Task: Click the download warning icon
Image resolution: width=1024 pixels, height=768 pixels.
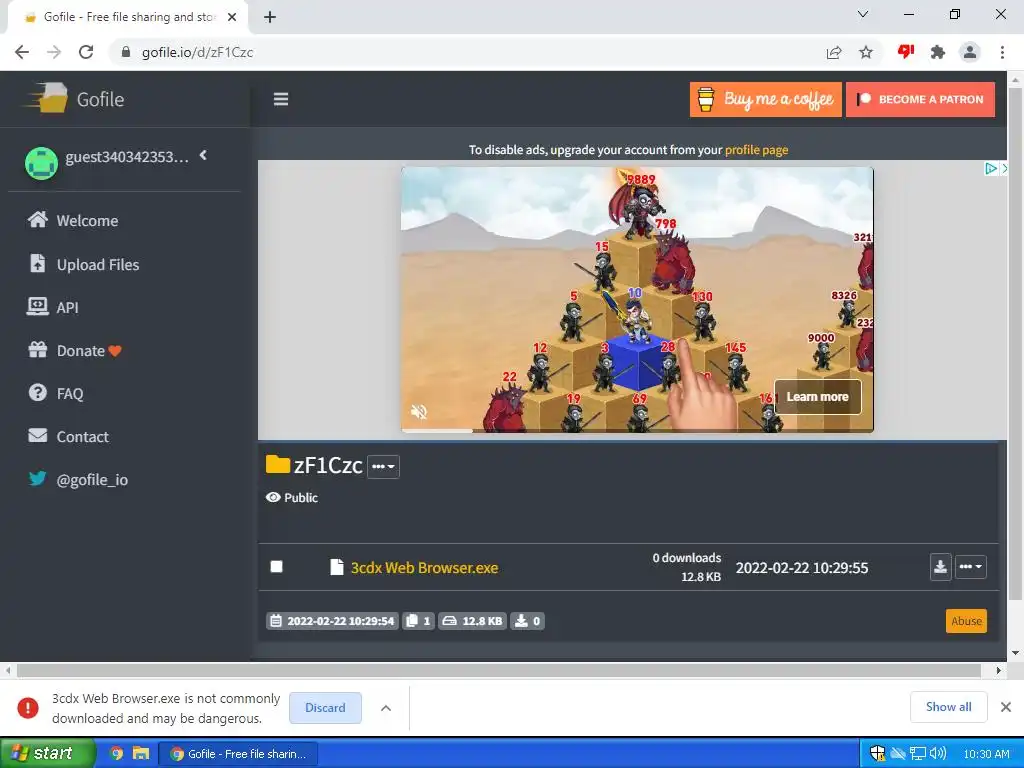Action: click(x=28, y=708)
